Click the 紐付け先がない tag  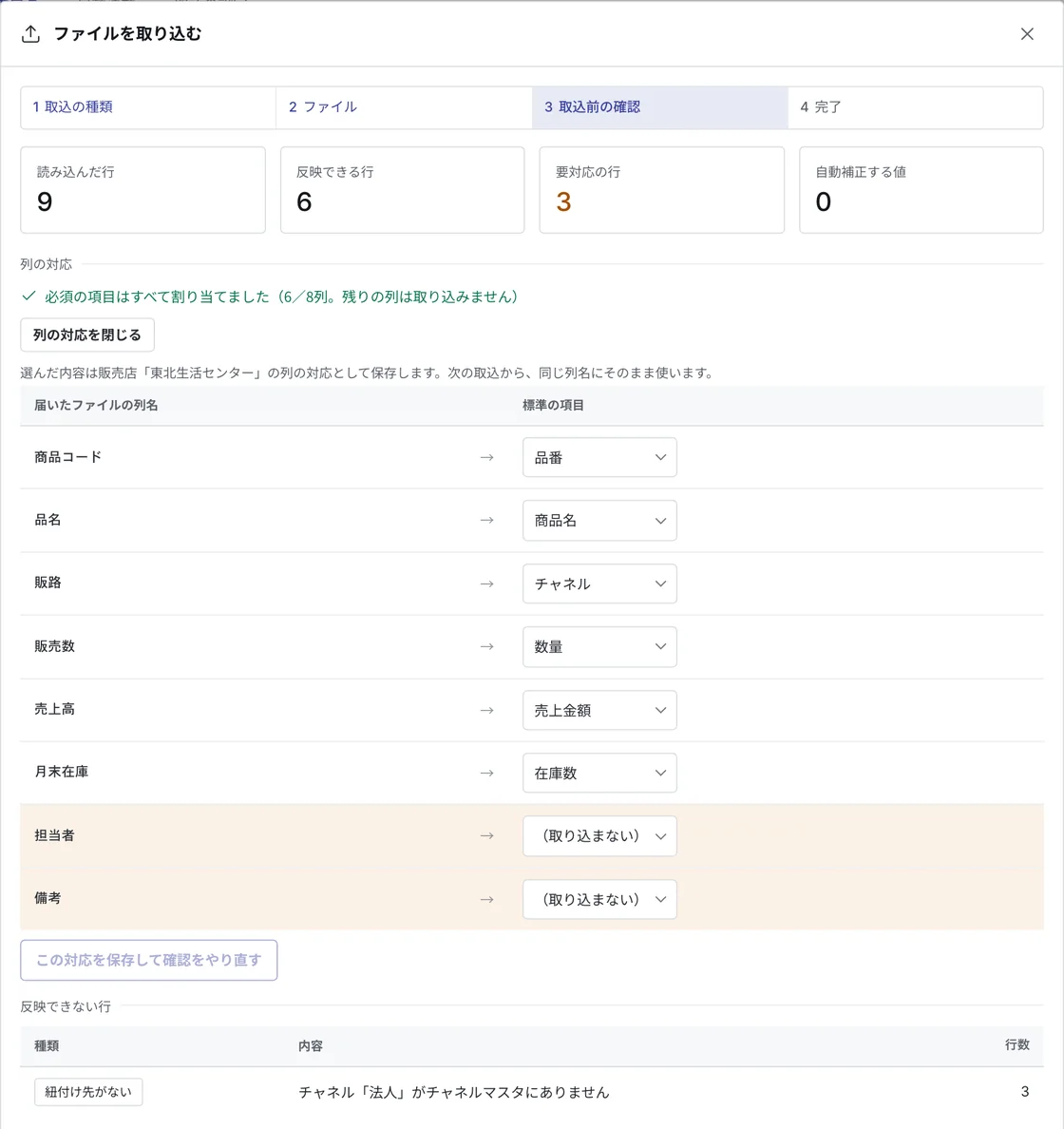pyautogui.click(x=88, y=1092)
